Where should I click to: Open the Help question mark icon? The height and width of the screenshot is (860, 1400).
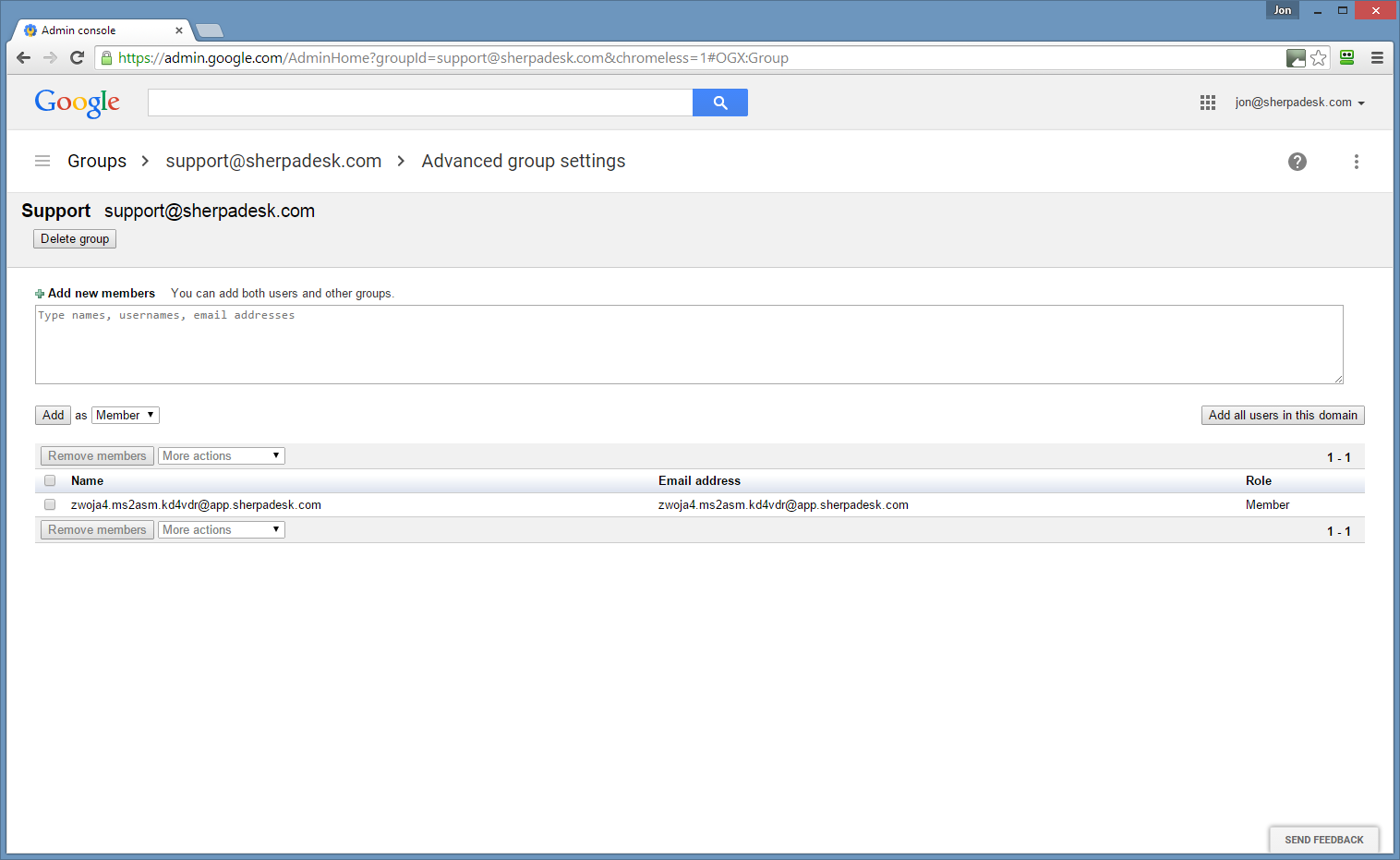[x=1297, y=162]
